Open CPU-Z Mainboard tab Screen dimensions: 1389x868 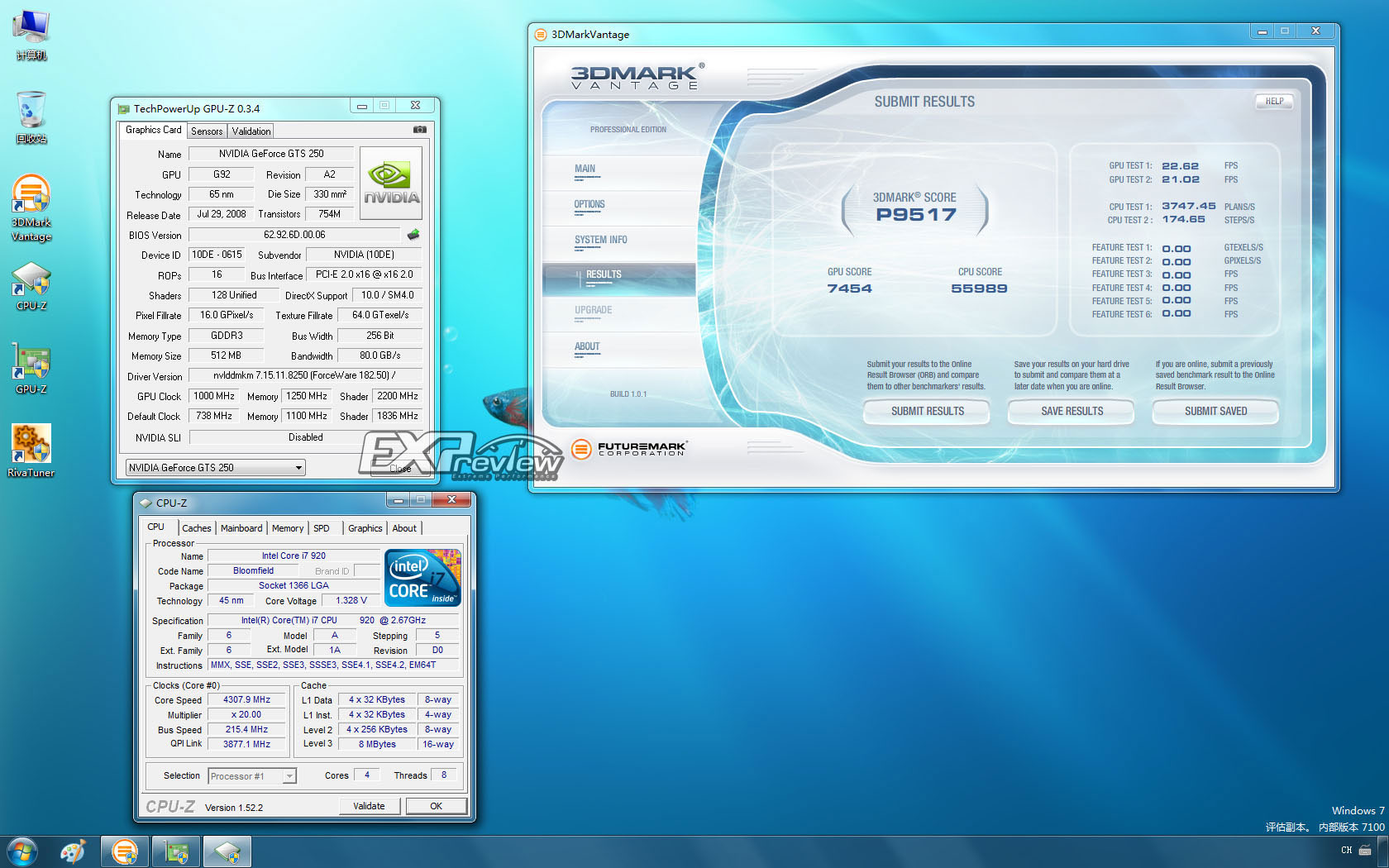pos(241,528)
